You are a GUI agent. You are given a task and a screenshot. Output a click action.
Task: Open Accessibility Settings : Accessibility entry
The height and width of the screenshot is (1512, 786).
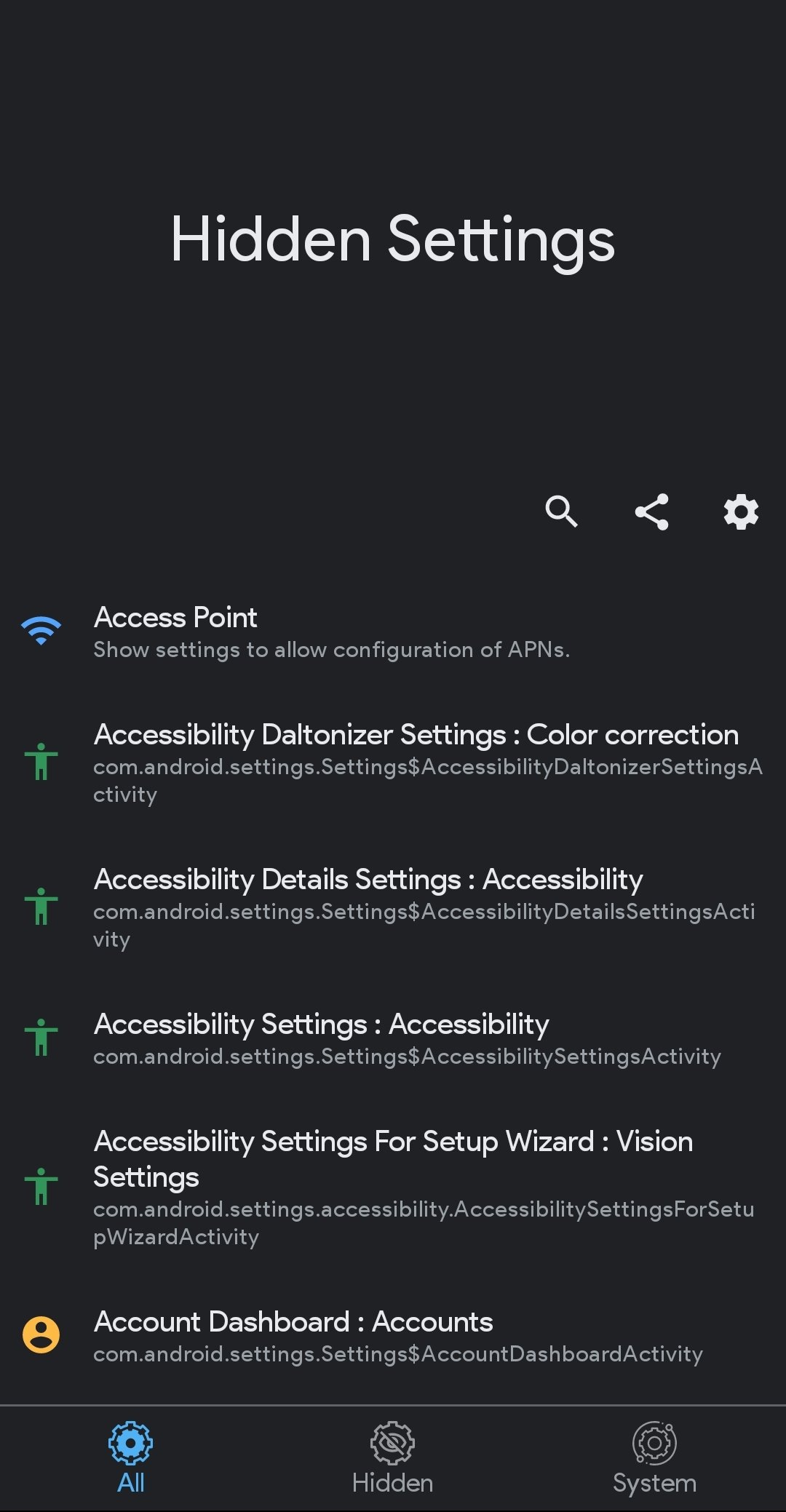click(x=393, y=1038)
